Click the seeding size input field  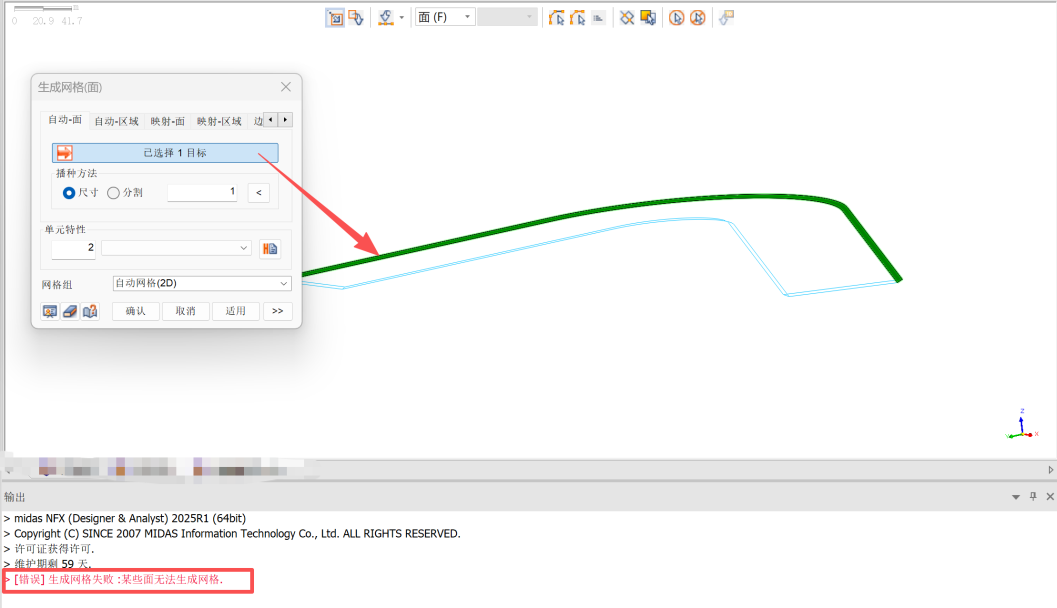202,192
